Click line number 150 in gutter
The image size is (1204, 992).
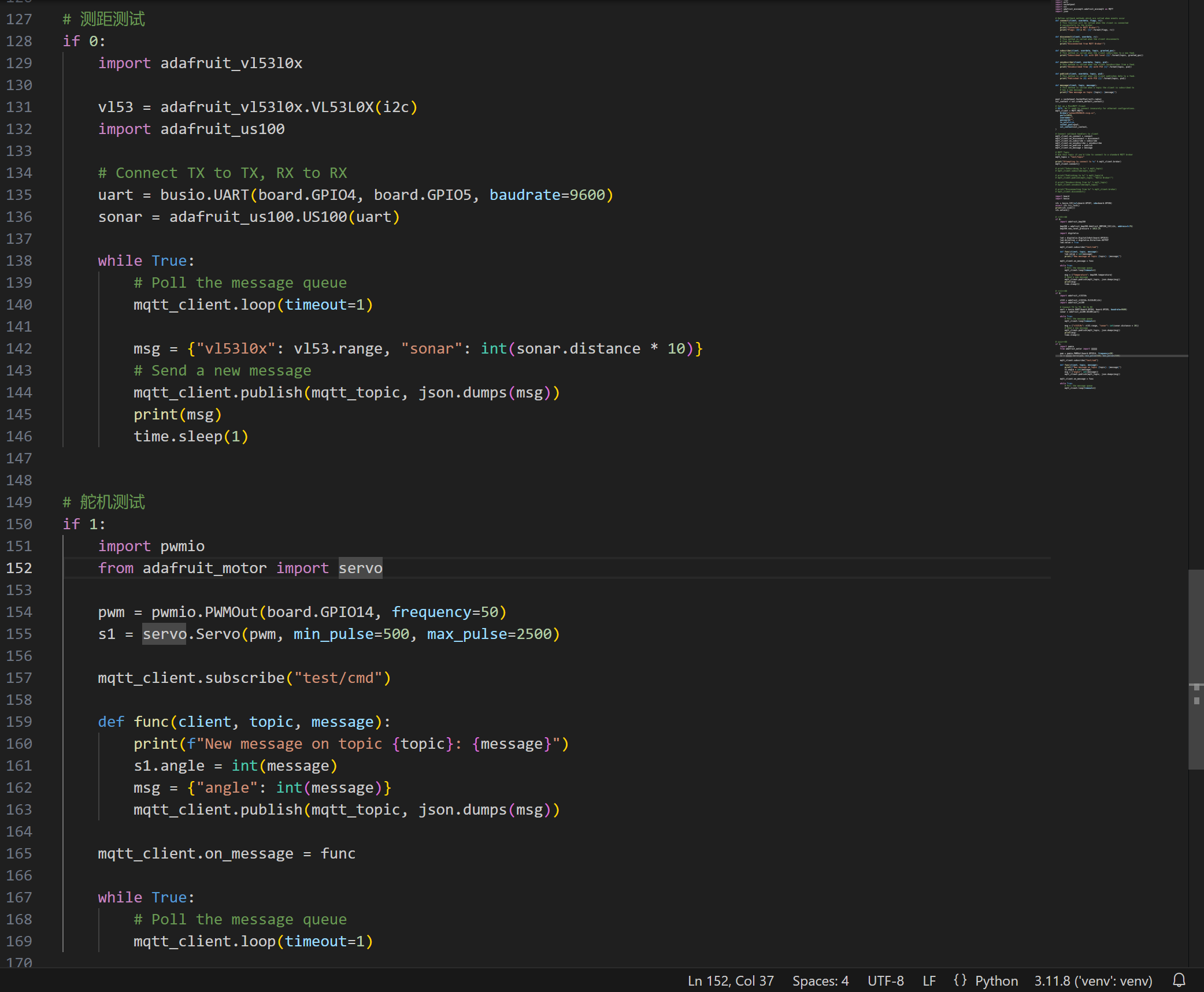tap(19, 524)
